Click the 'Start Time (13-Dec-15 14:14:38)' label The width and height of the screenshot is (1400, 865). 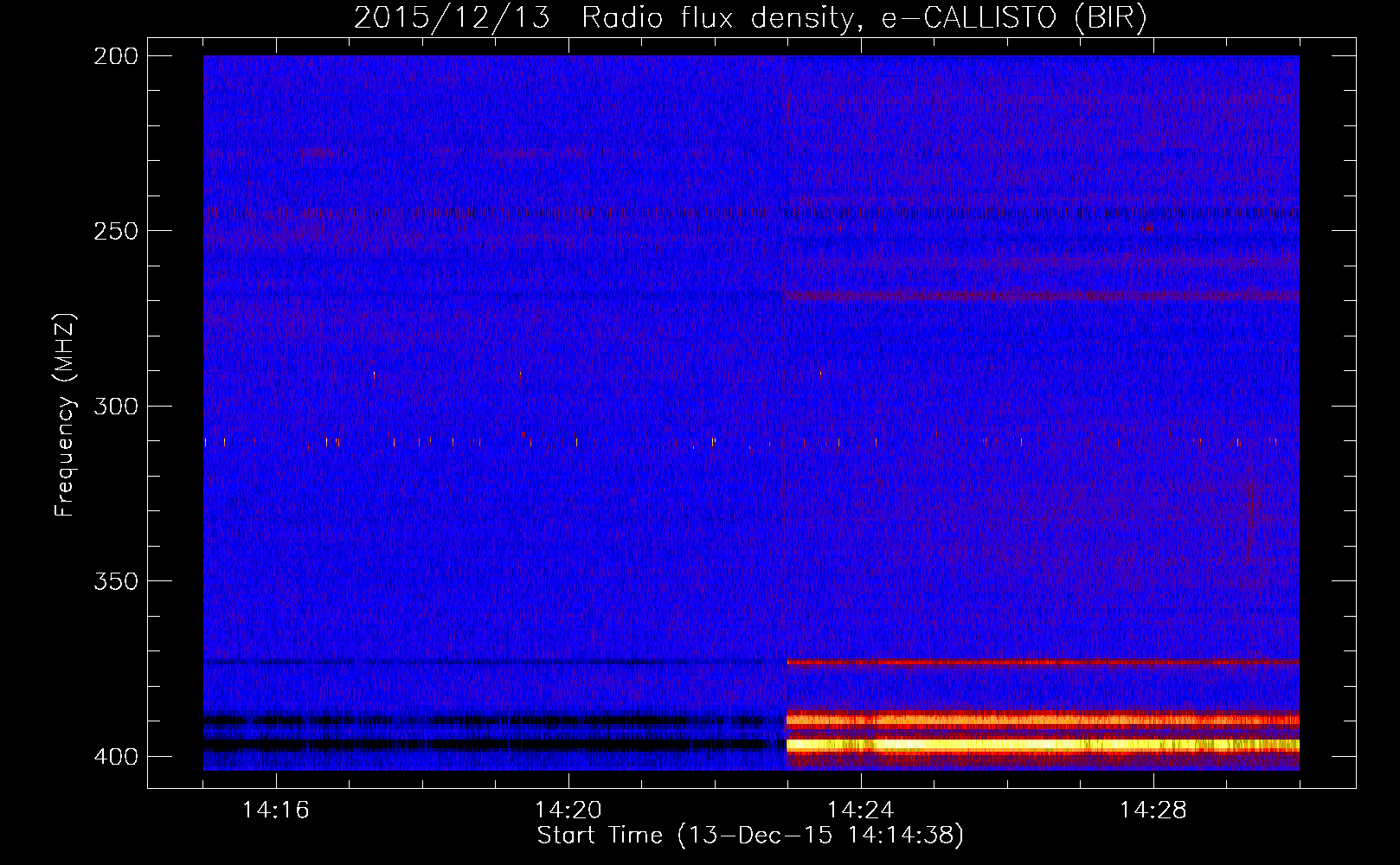click(750, 836)
